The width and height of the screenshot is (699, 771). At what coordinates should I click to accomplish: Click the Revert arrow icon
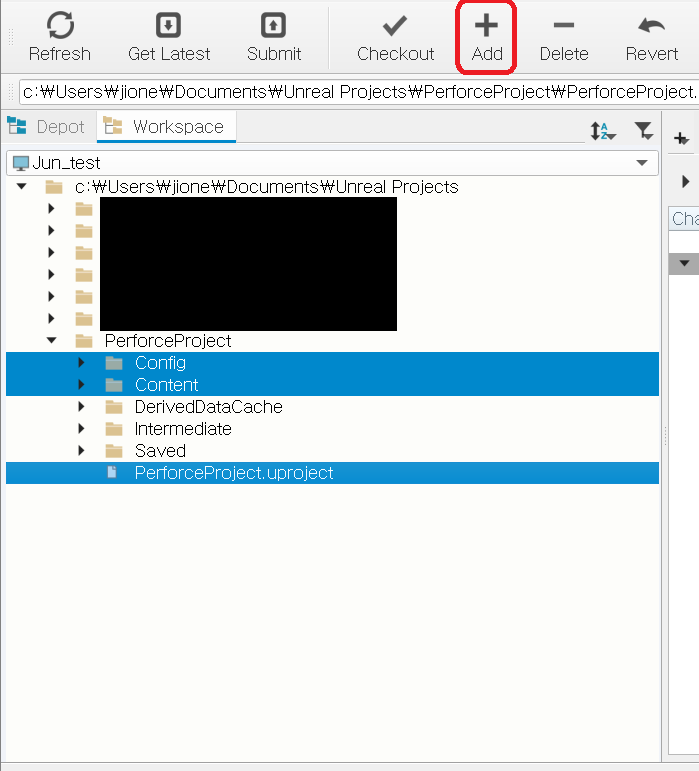click(651, 26)
